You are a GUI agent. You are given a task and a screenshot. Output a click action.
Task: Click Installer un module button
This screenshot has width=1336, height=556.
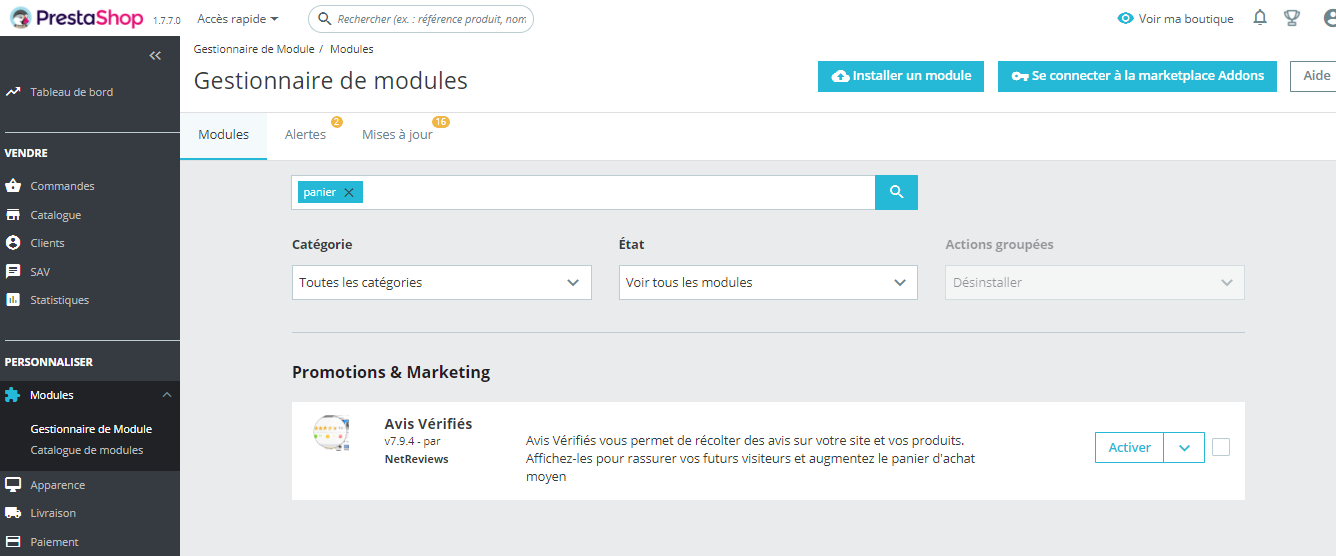tap(901, 76)
